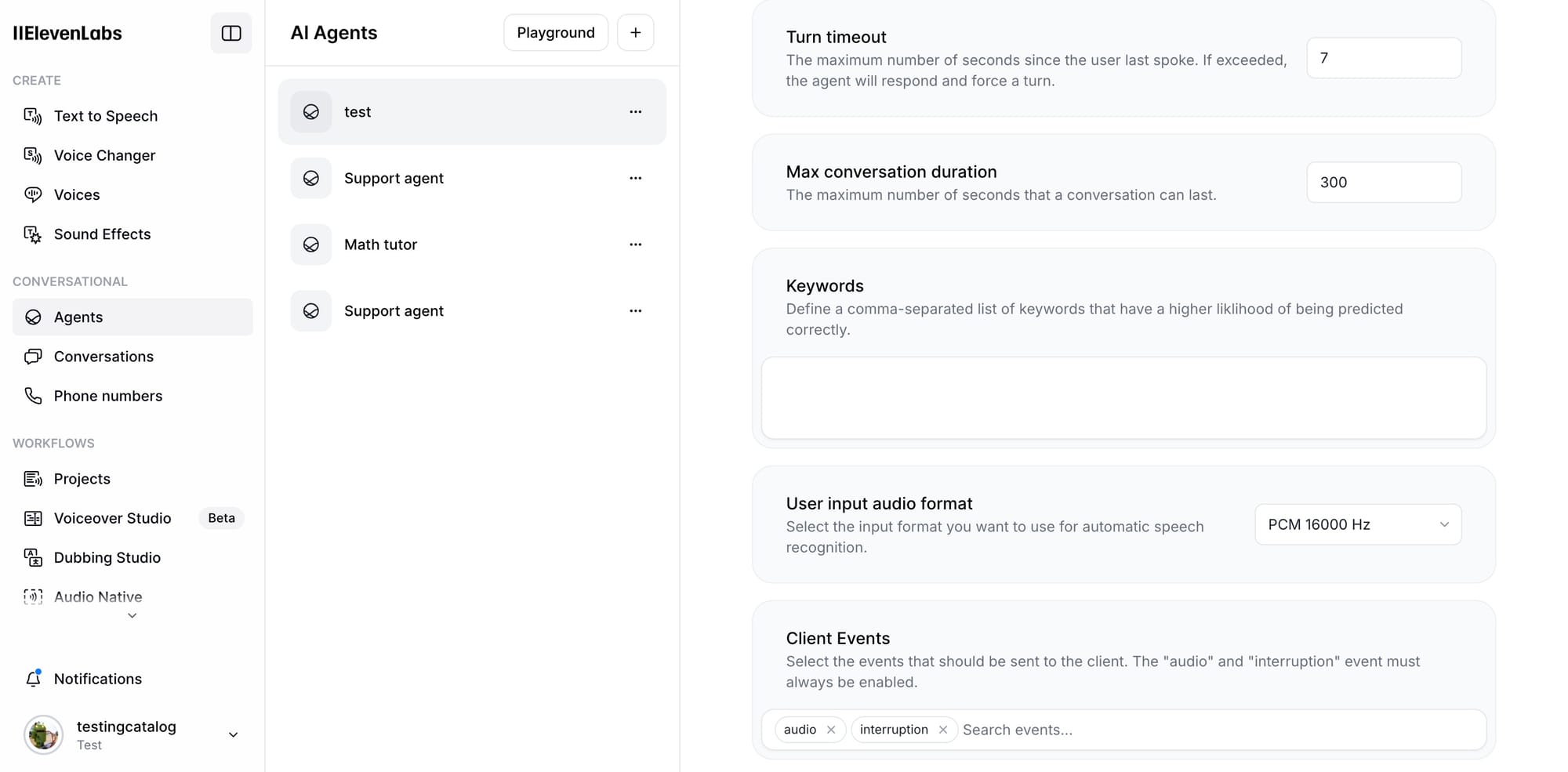
Task: Click the Phone numbers handset icon
Action: coord(33,396)
